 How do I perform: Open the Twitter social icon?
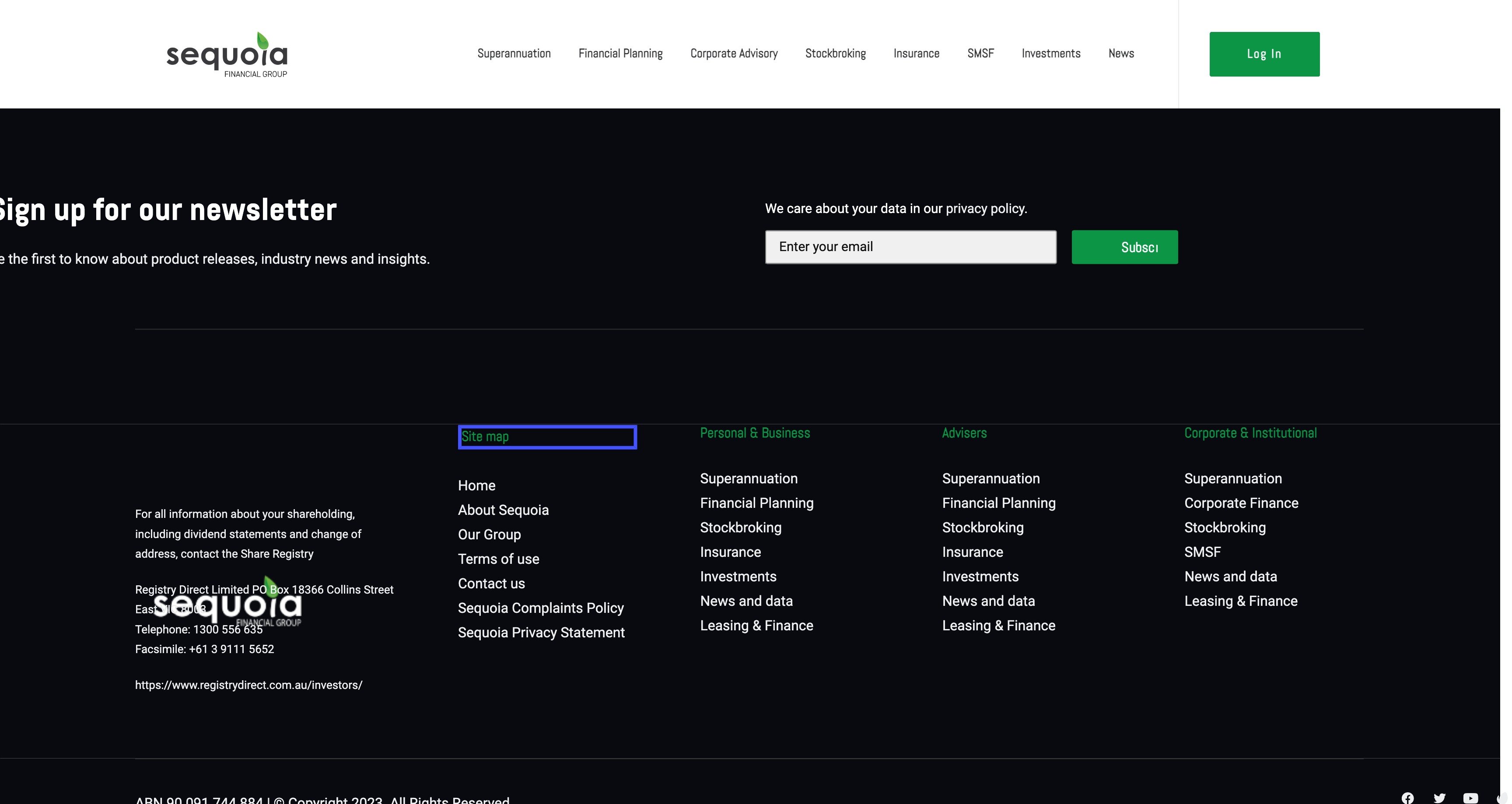coord(1439,797)
